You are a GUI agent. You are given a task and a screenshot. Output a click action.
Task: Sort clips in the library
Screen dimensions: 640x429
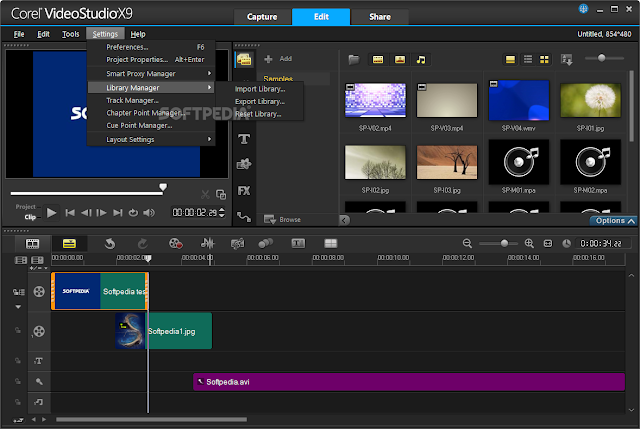point(567,60)
